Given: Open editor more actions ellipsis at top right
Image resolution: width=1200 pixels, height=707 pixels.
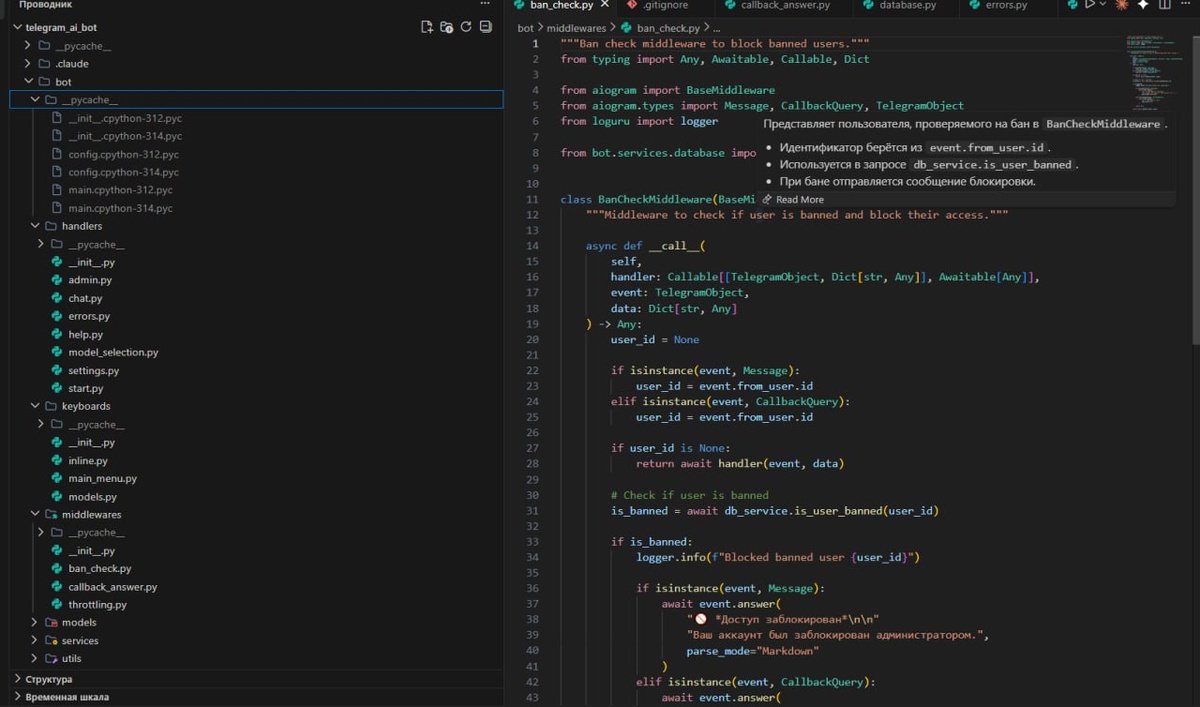Looking at the screenshot, I should (x=1185, y=5).
